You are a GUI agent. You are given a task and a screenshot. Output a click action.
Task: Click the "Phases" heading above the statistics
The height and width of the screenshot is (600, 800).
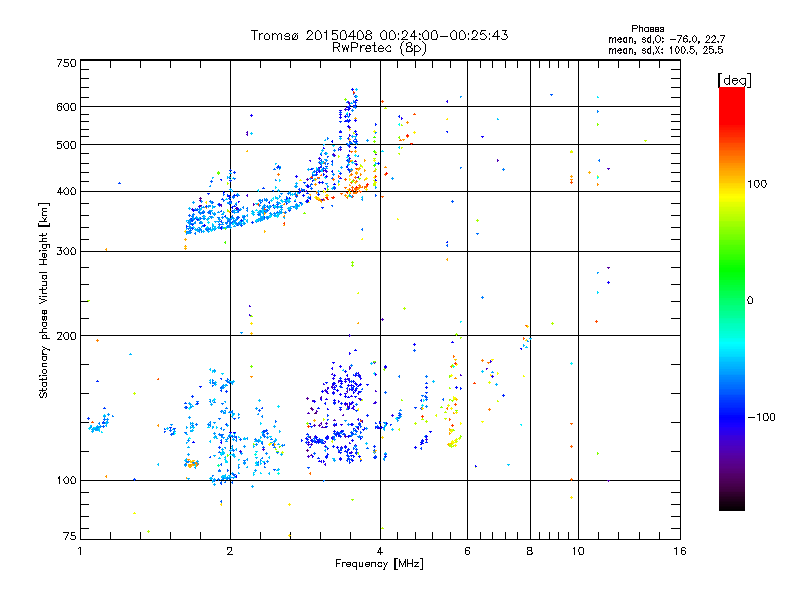click(647, 29)
